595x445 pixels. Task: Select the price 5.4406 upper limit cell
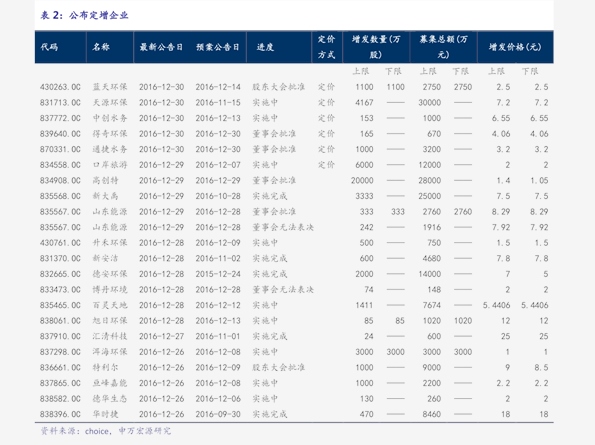496,305
